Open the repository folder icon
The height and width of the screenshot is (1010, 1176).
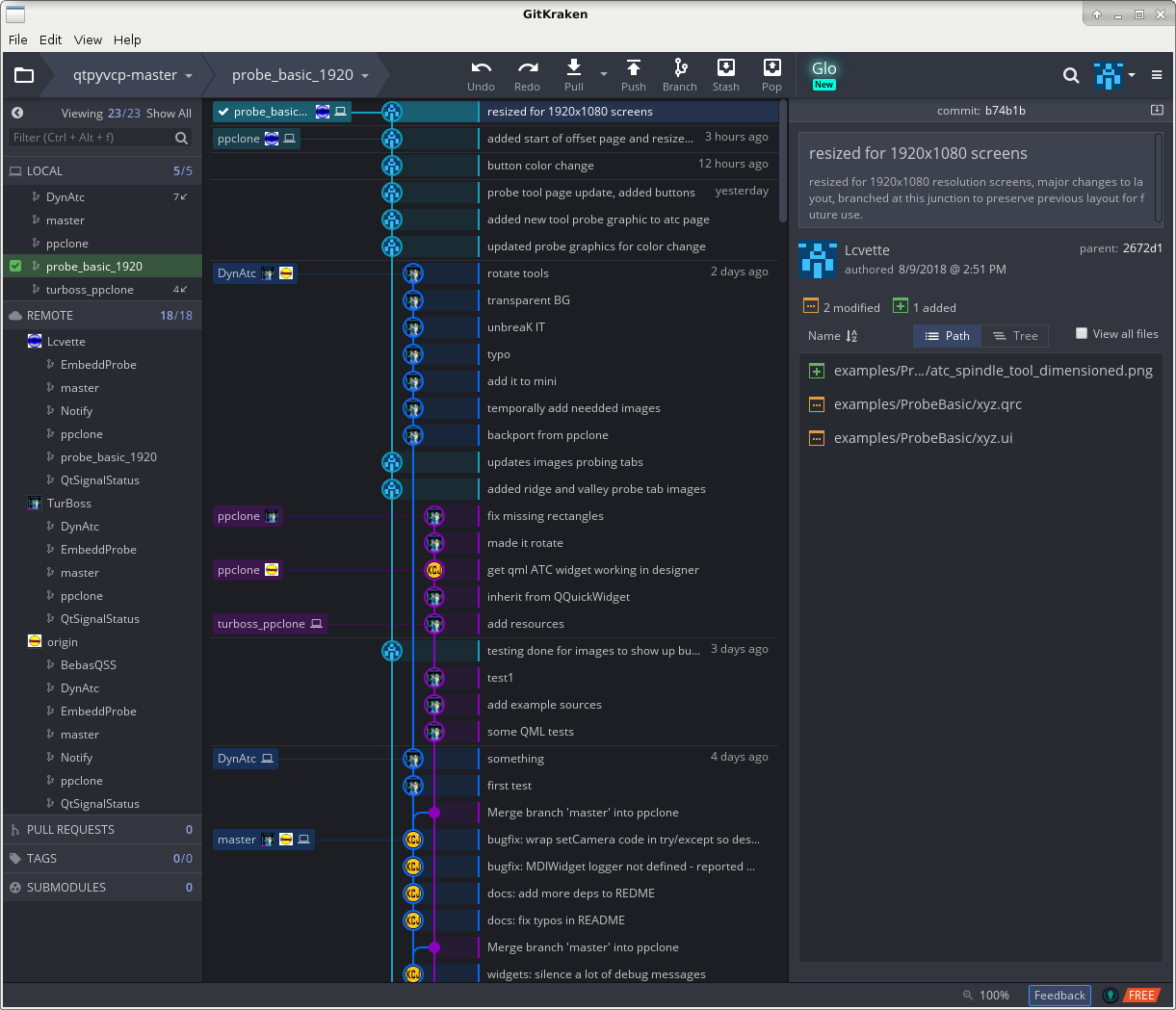[24, 75]
